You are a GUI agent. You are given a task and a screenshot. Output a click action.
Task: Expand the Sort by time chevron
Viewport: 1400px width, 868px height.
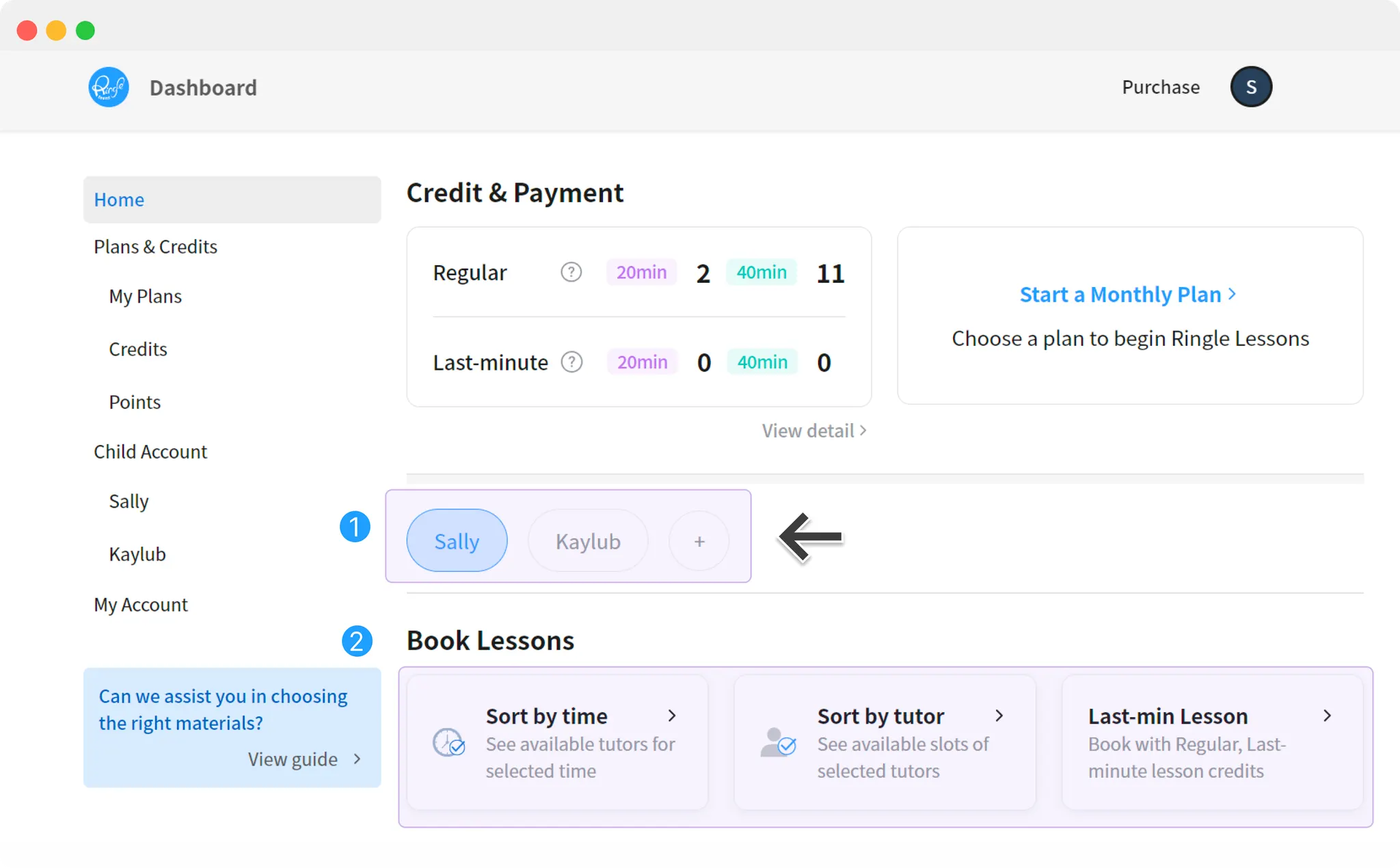[x=672, y=716]
